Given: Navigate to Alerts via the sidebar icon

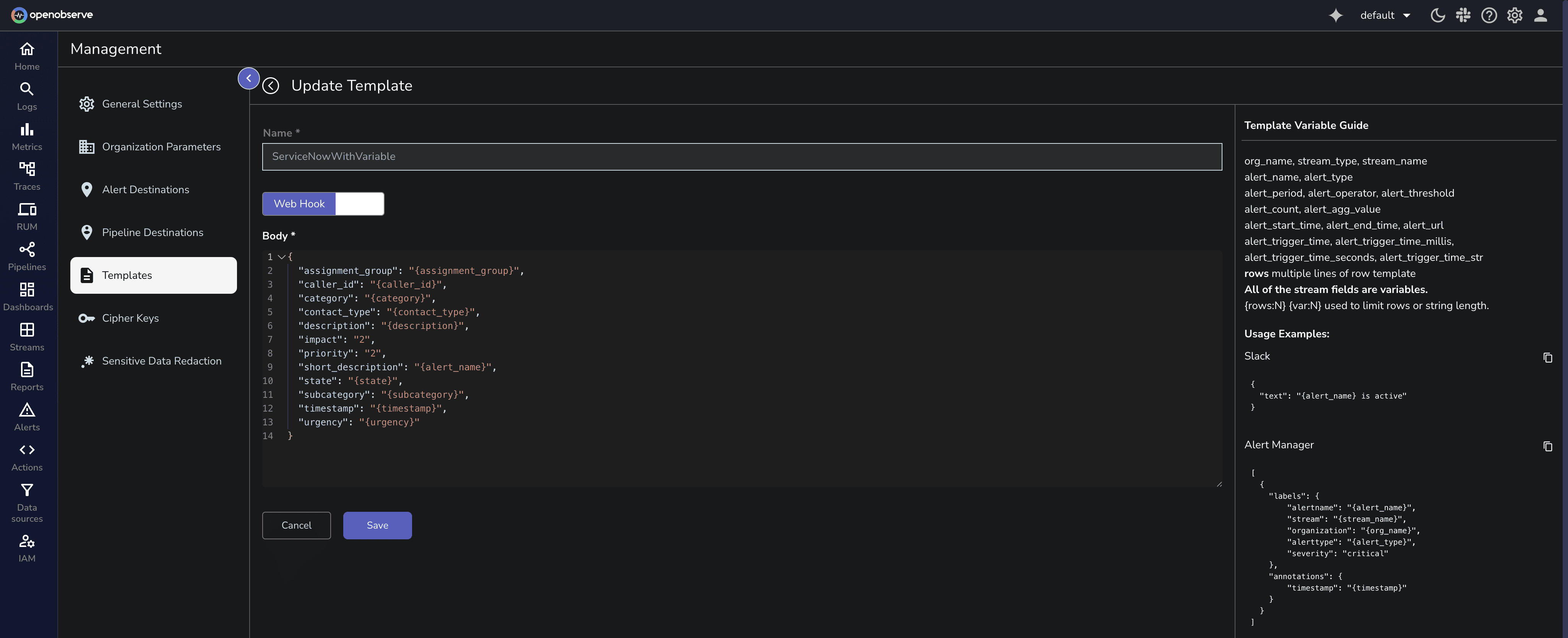Looking at the screenshot, I should point(27,416).
